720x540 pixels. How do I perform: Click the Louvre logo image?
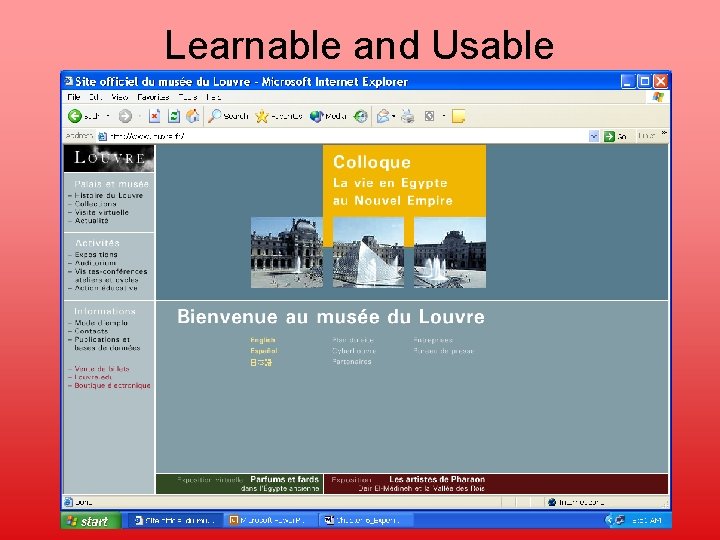tap(109, 158)
